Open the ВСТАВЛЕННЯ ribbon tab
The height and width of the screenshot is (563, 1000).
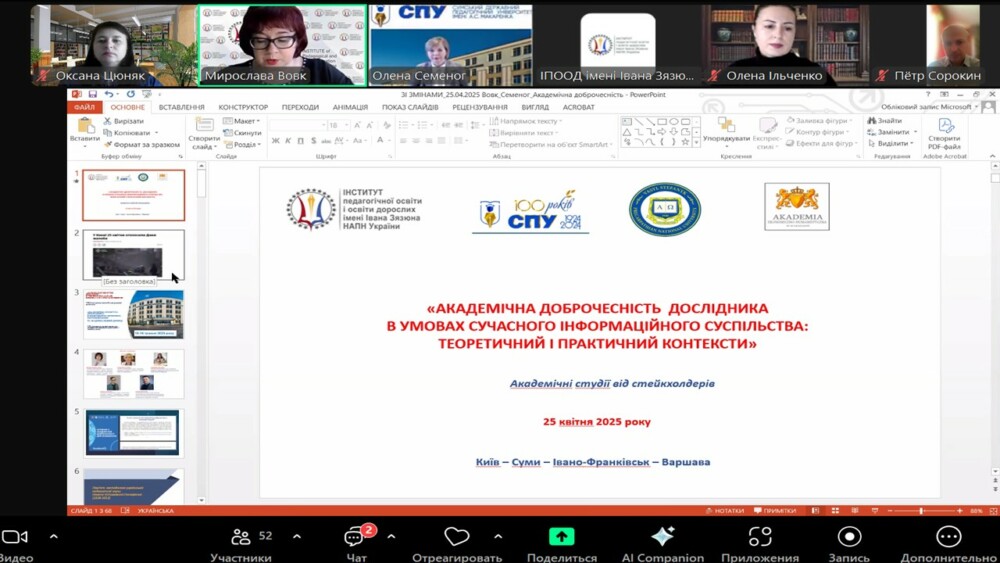coord(181,107)
